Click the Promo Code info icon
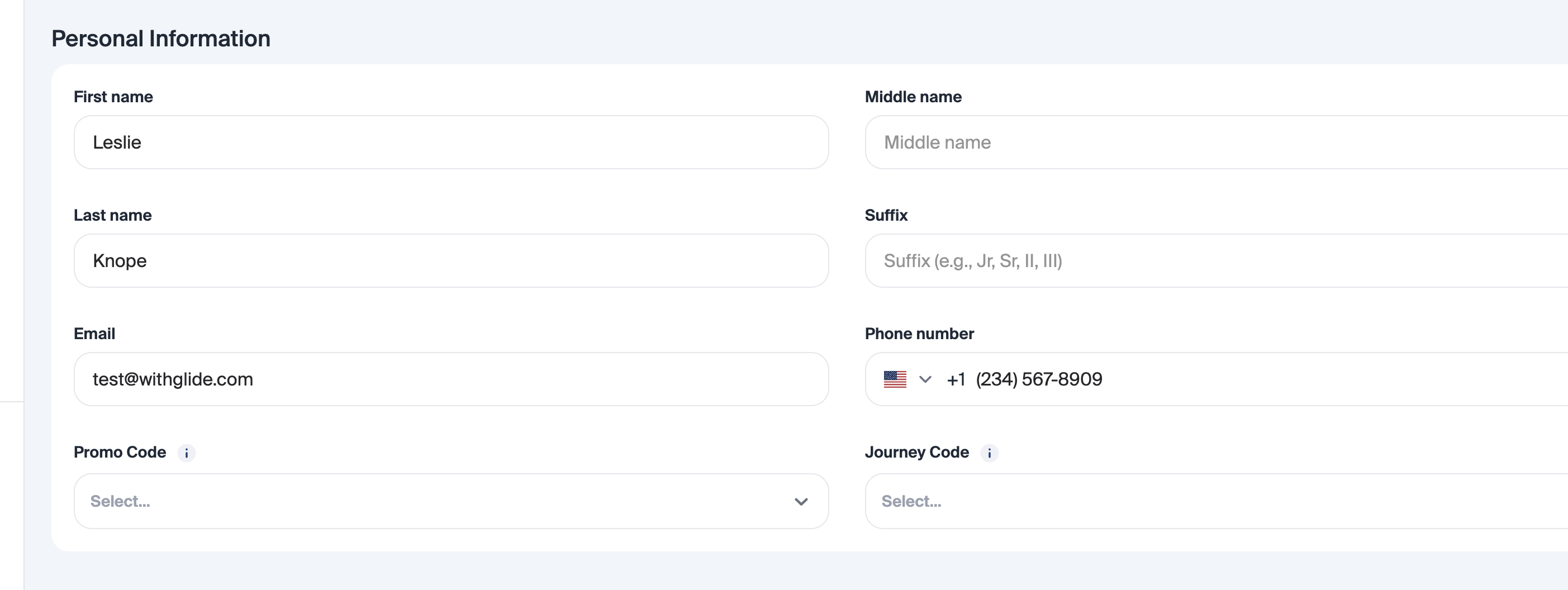 point(186,453)
